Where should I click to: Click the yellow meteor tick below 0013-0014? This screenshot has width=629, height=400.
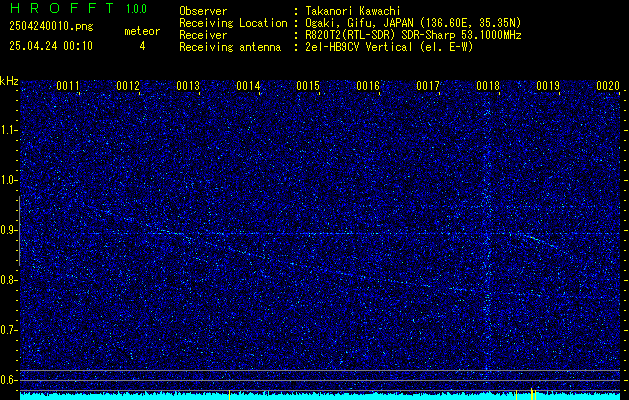(x=229, y=395)
